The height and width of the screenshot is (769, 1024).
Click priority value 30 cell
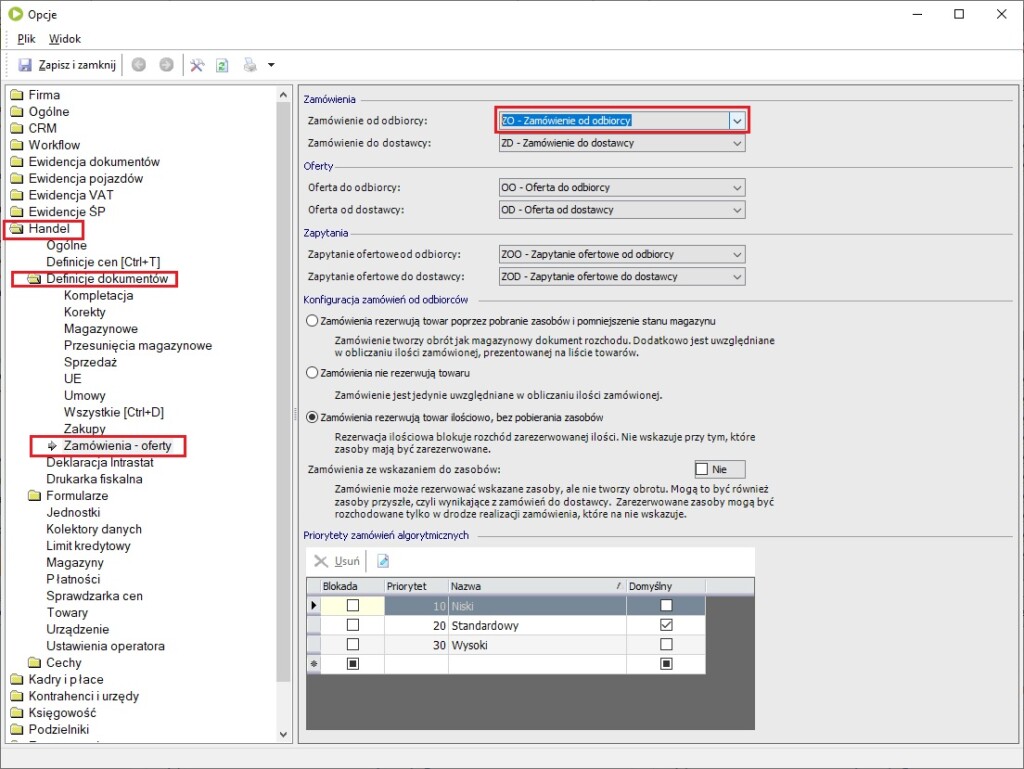click(416, 645)
